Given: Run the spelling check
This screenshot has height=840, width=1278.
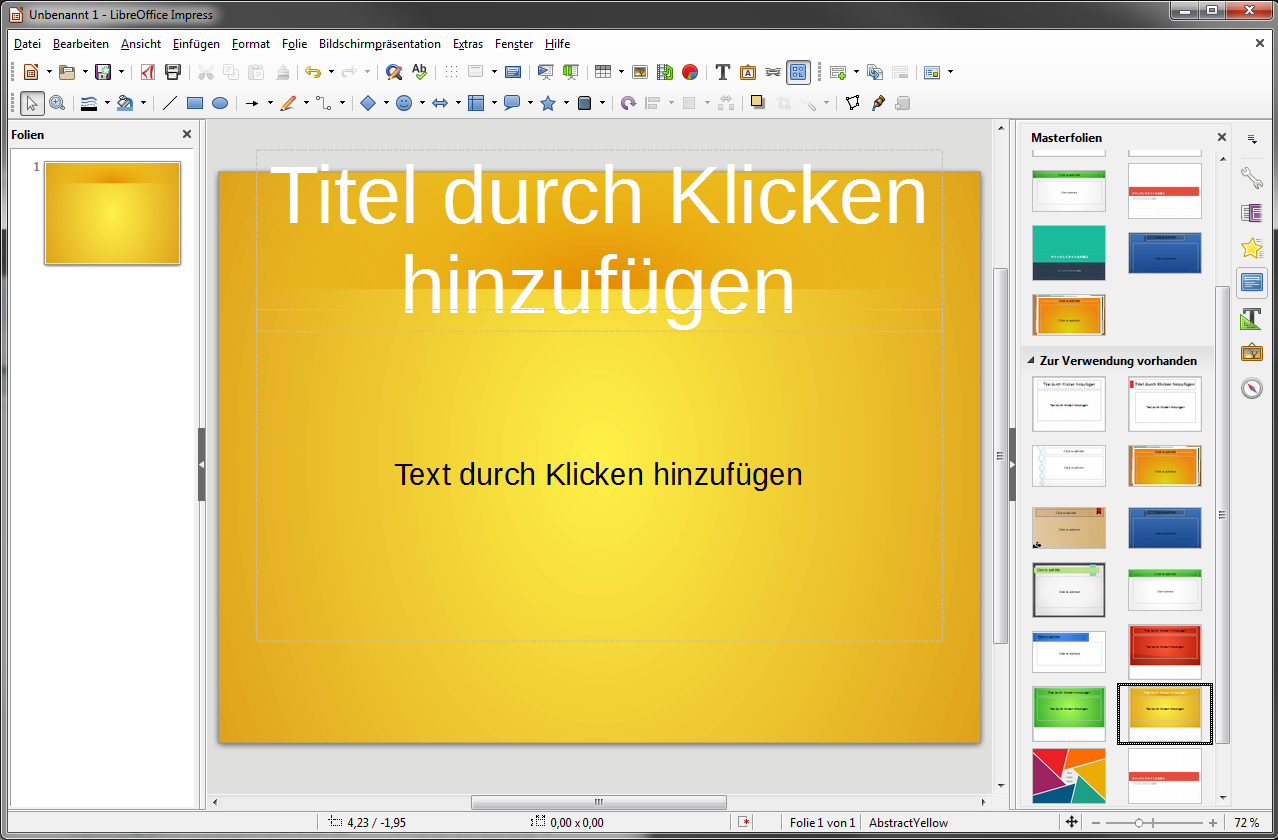Looking at the screenshot, I should (x=419, y=72).
